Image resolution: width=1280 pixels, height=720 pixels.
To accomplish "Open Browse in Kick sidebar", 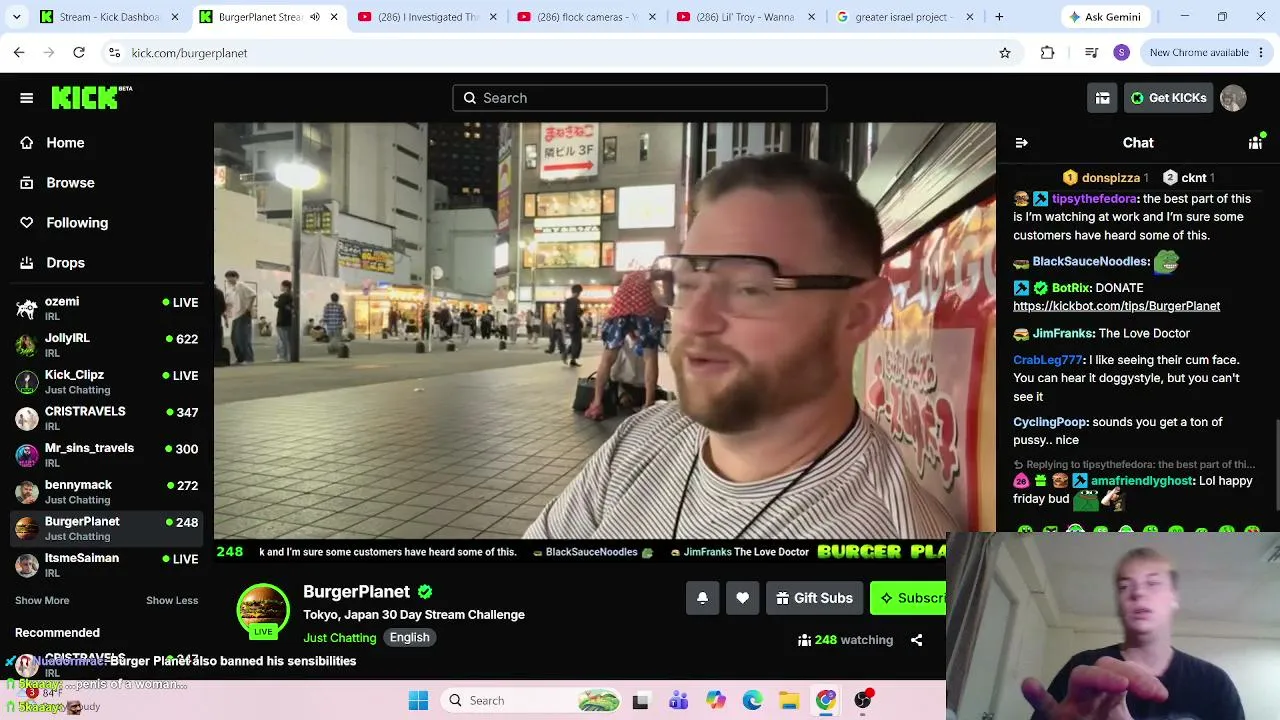I will coord(70,183).
